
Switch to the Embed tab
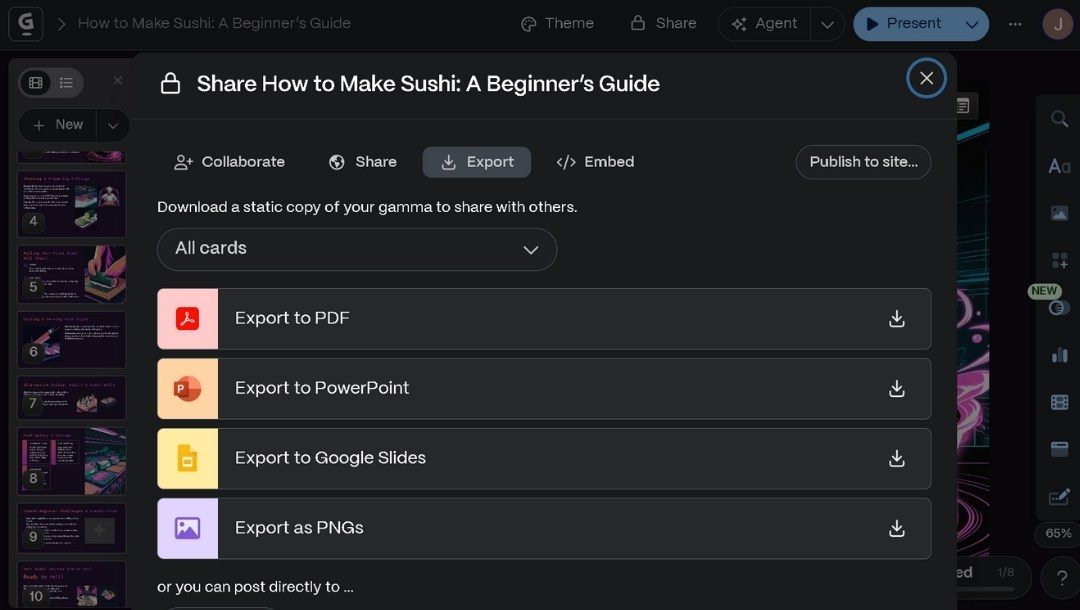point(595,161)
